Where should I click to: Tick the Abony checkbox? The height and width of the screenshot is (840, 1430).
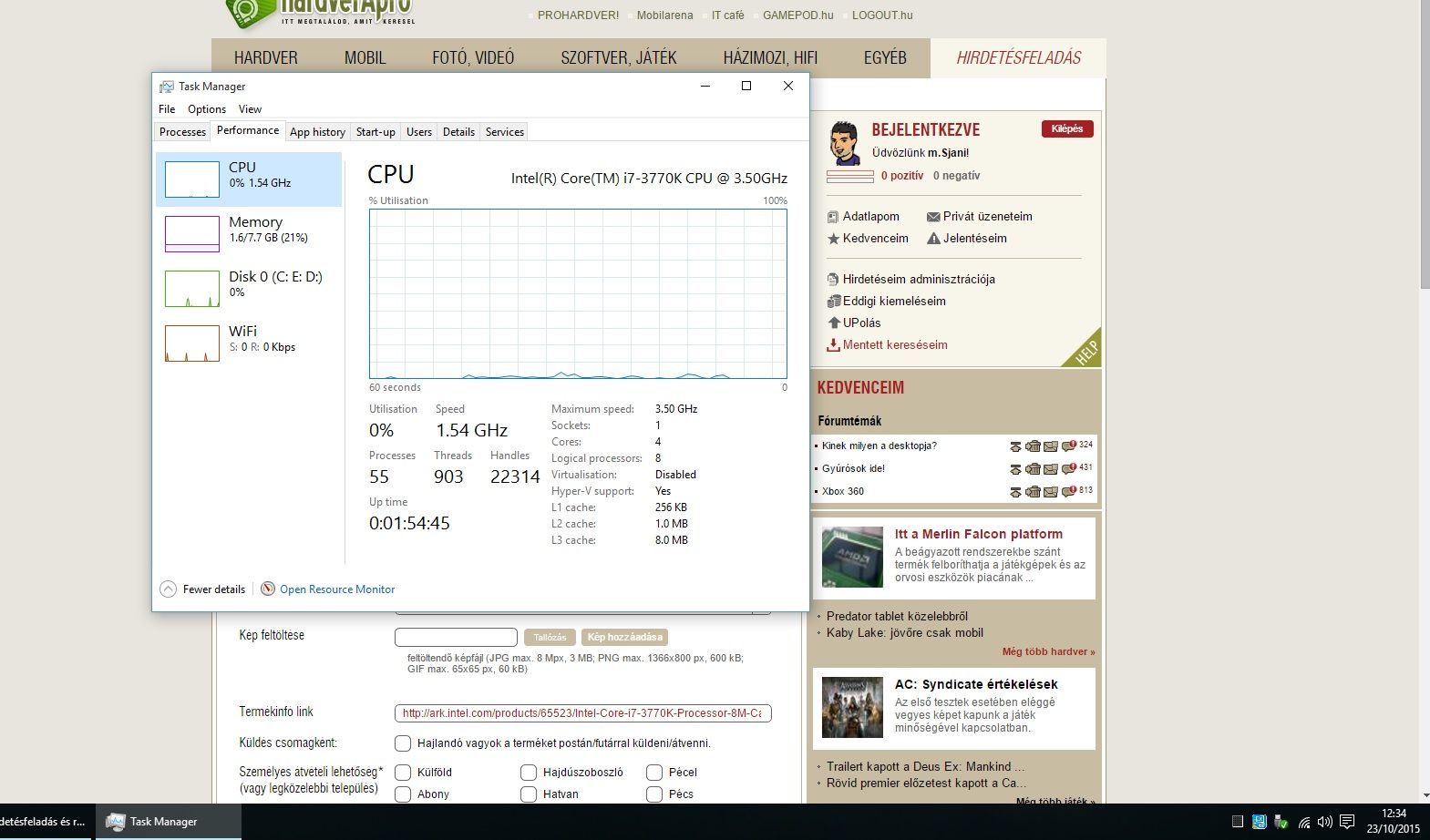pos(403,794)
